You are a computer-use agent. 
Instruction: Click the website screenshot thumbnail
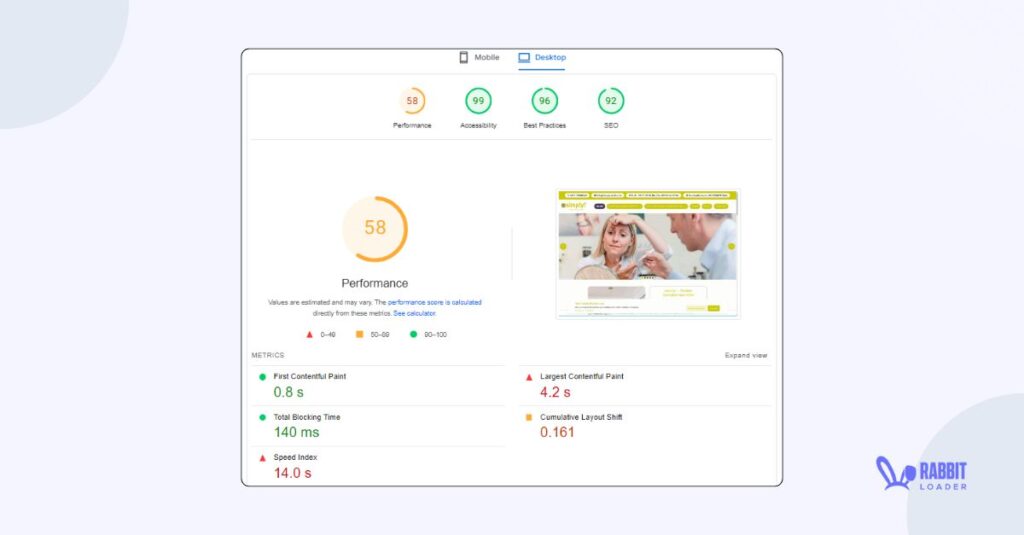click(x=647, y=253)
